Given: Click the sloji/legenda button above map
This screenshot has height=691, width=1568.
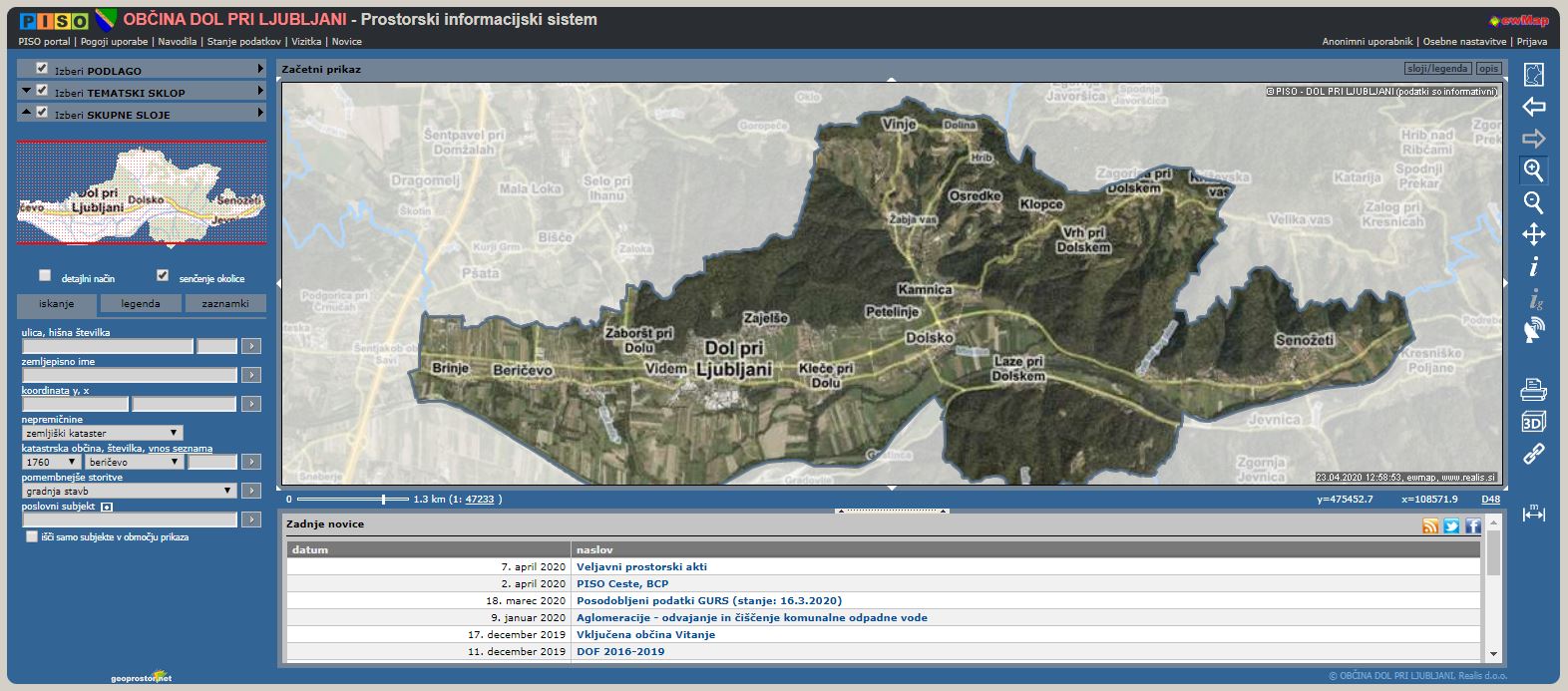Looking at the screenshot, I should pyautogui.click(x=1436, y=69).
